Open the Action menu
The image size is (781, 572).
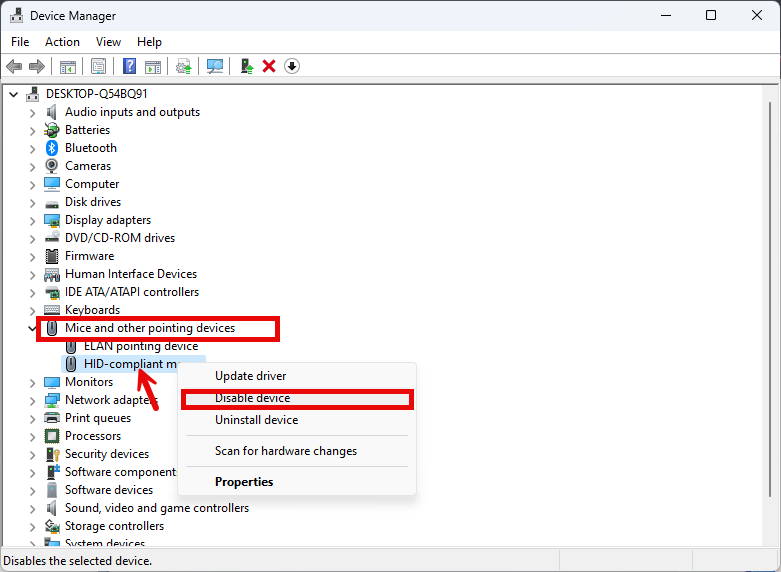(62, 42)
